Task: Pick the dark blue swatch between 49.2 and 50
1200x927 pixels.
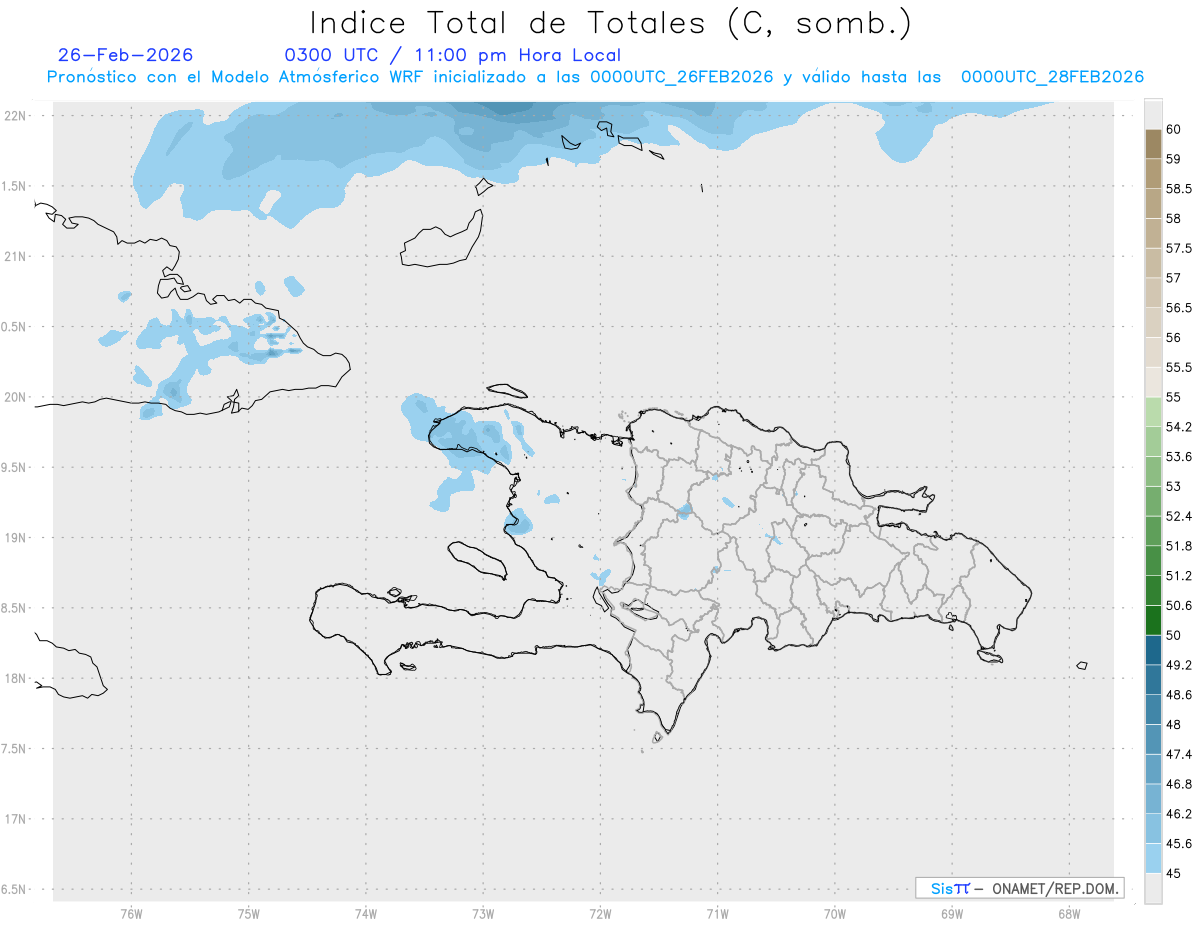Action: tap(1153, 651)
